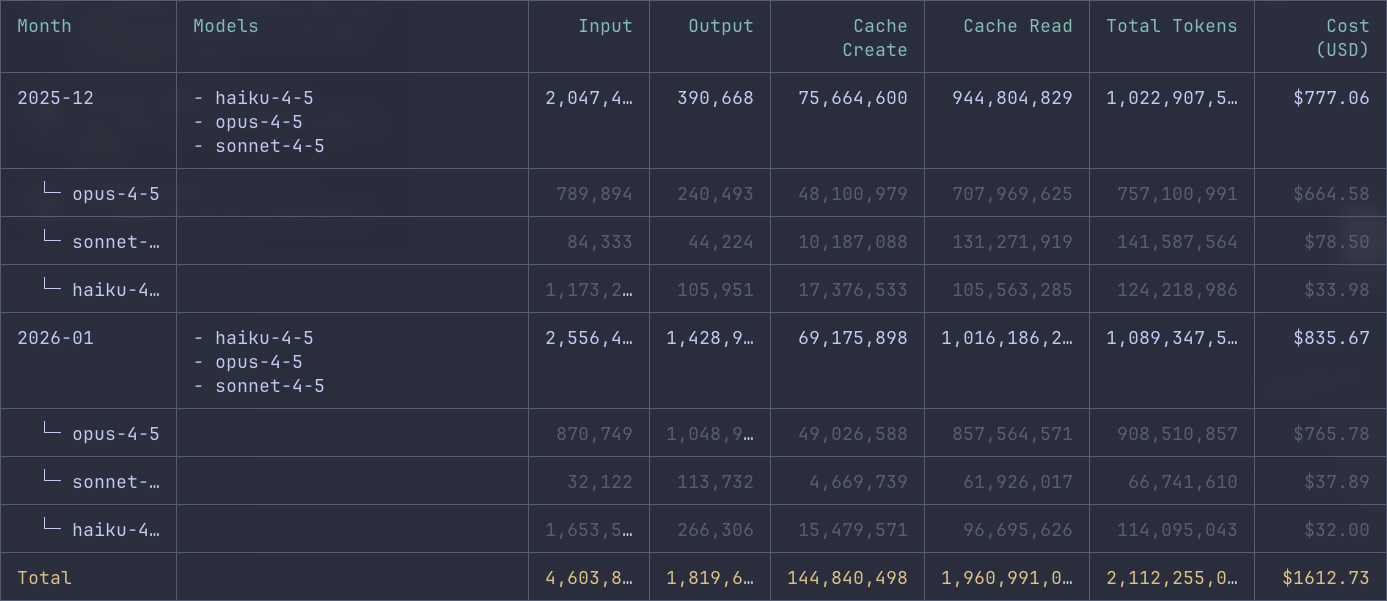This screenshot has height=601, width=1387.
Task: Click opus-4-5 sub-row with $664.58 cost
Action: 114,194
